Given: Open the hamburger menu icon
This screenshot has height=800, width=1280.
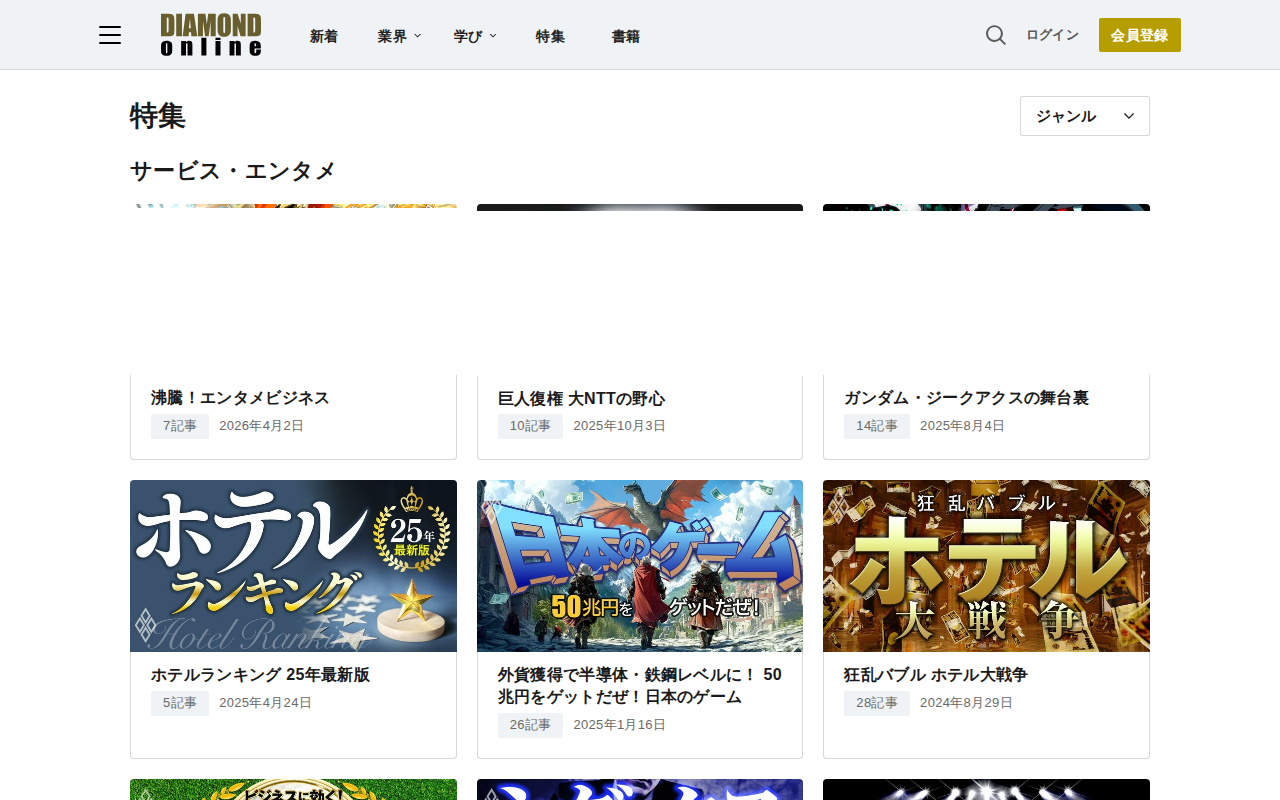Looking at the screenshot, I should click(110, 35).
